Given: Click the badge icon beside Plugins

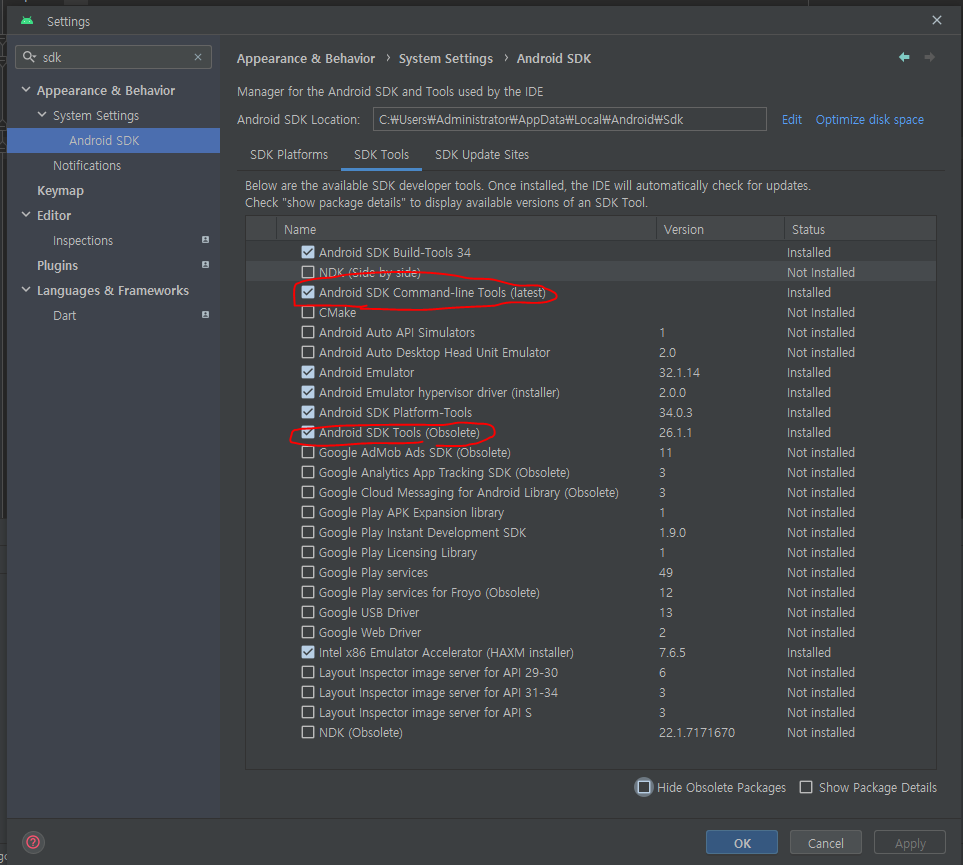Looking at the screenshot, I should point(206,265).
